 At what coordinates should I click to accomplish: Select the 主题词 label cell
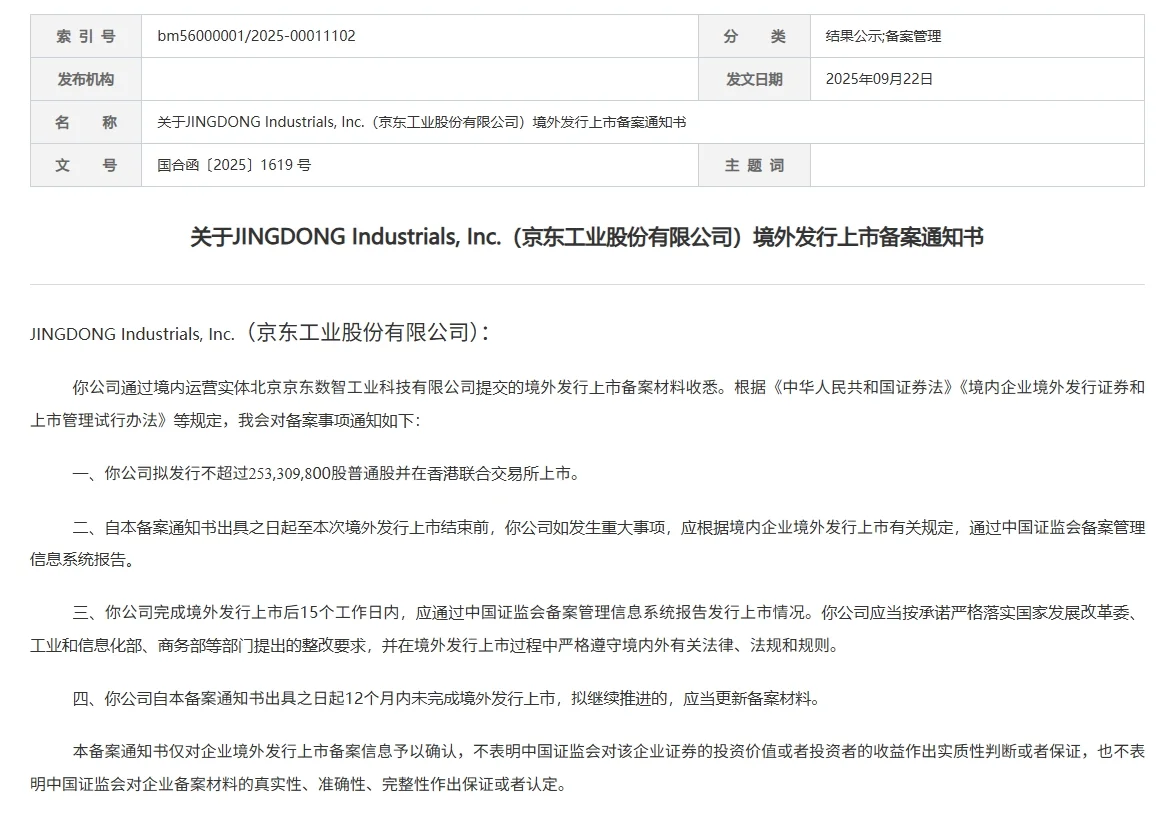pyautogui.click(x=755, y=165)
